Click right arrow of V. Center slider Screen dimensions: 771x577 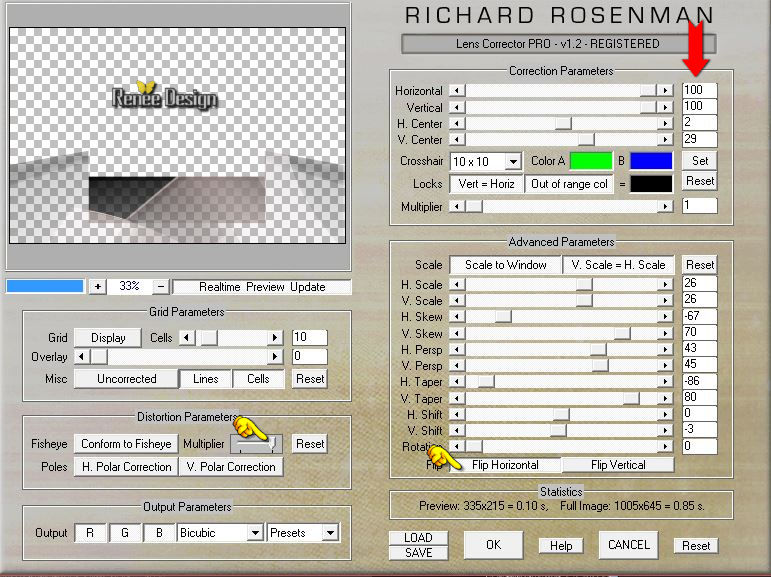point(665,140)
